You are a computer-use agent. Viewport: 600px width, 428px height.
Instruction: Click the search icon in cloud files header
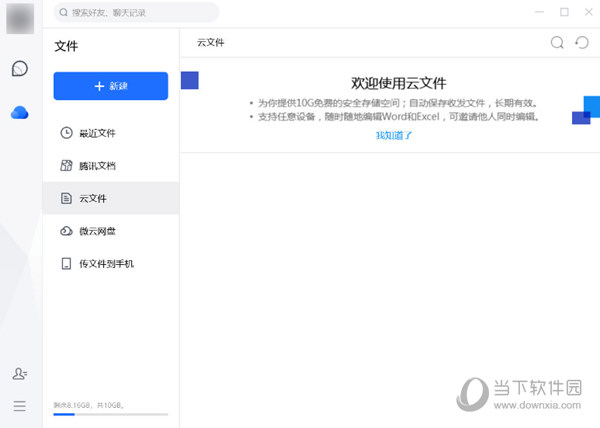pyautogui.click(x=557, y=42)
